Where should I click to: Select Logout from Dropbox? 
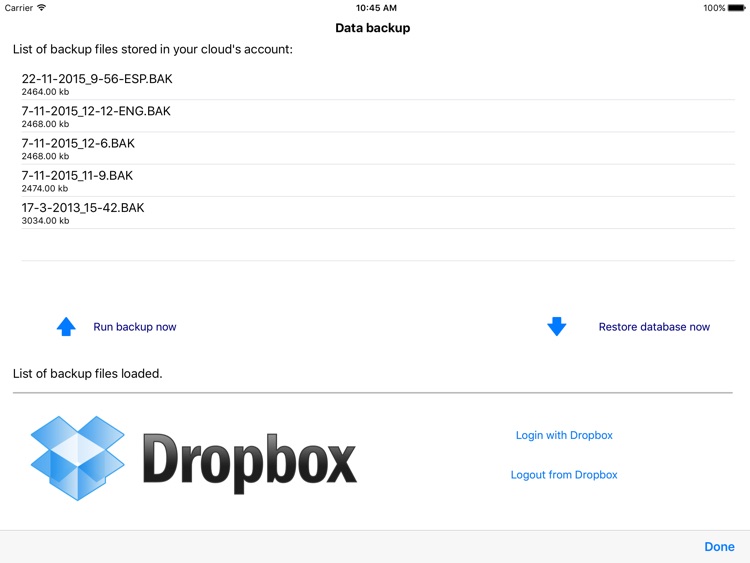pos(564,475)
